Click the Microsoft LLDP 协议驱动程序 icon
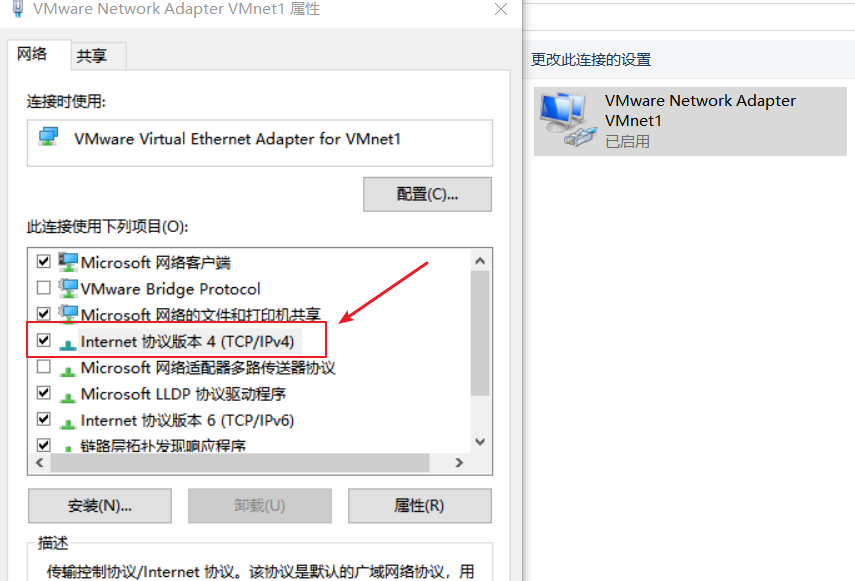 coord(68,396)
